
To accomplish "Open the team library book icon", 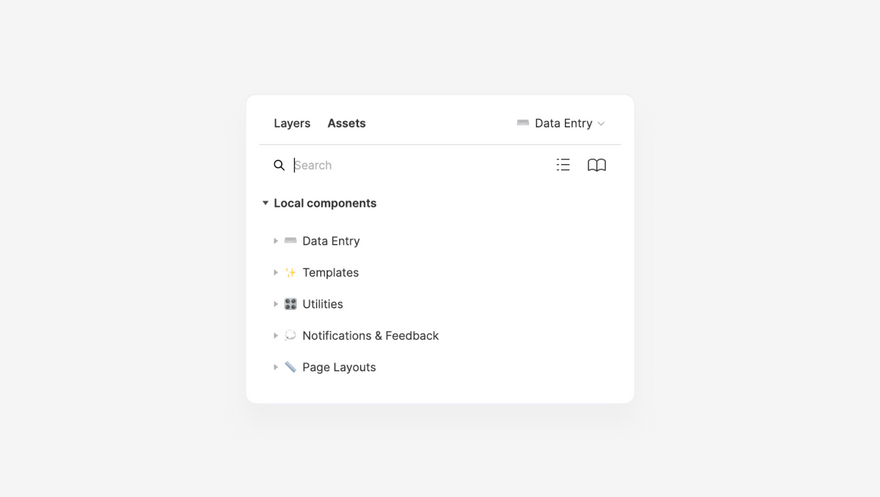I will tap(597, 165).
